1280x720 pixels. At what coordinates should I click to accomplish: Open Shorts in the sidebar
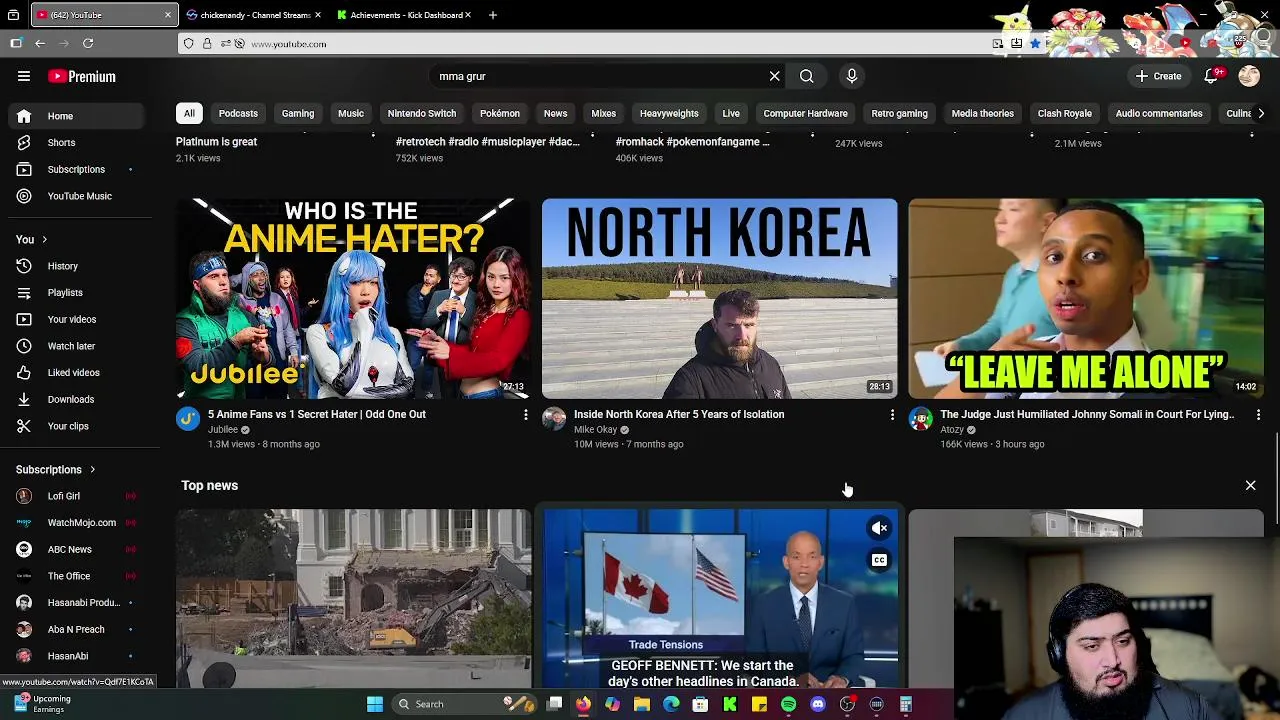pos(75,143)
